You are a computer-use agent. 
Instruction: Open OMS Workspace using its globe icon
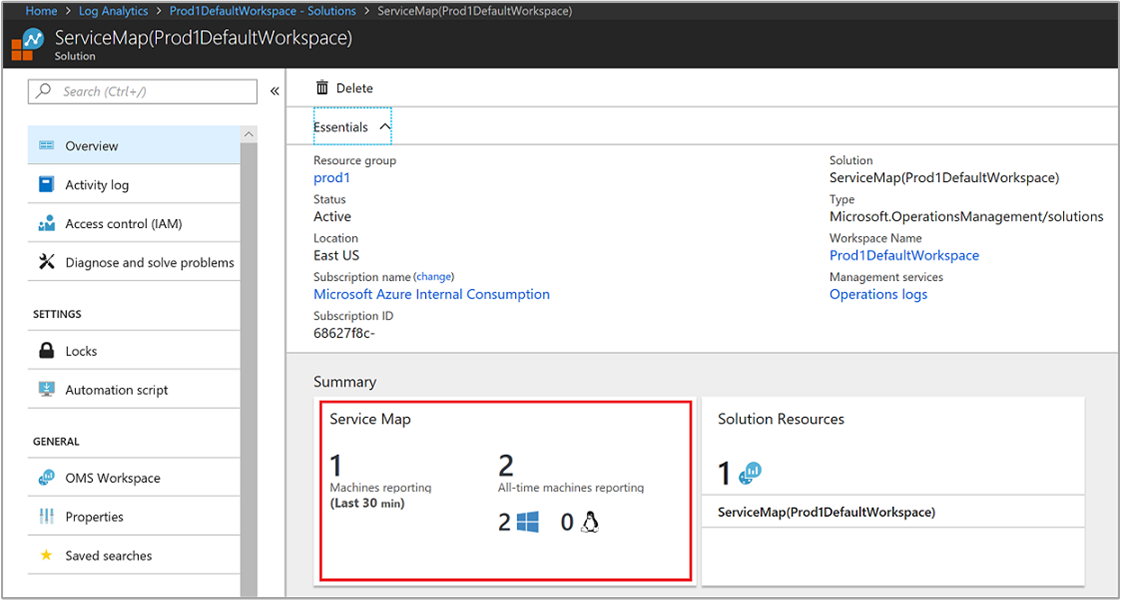point(45,477)
